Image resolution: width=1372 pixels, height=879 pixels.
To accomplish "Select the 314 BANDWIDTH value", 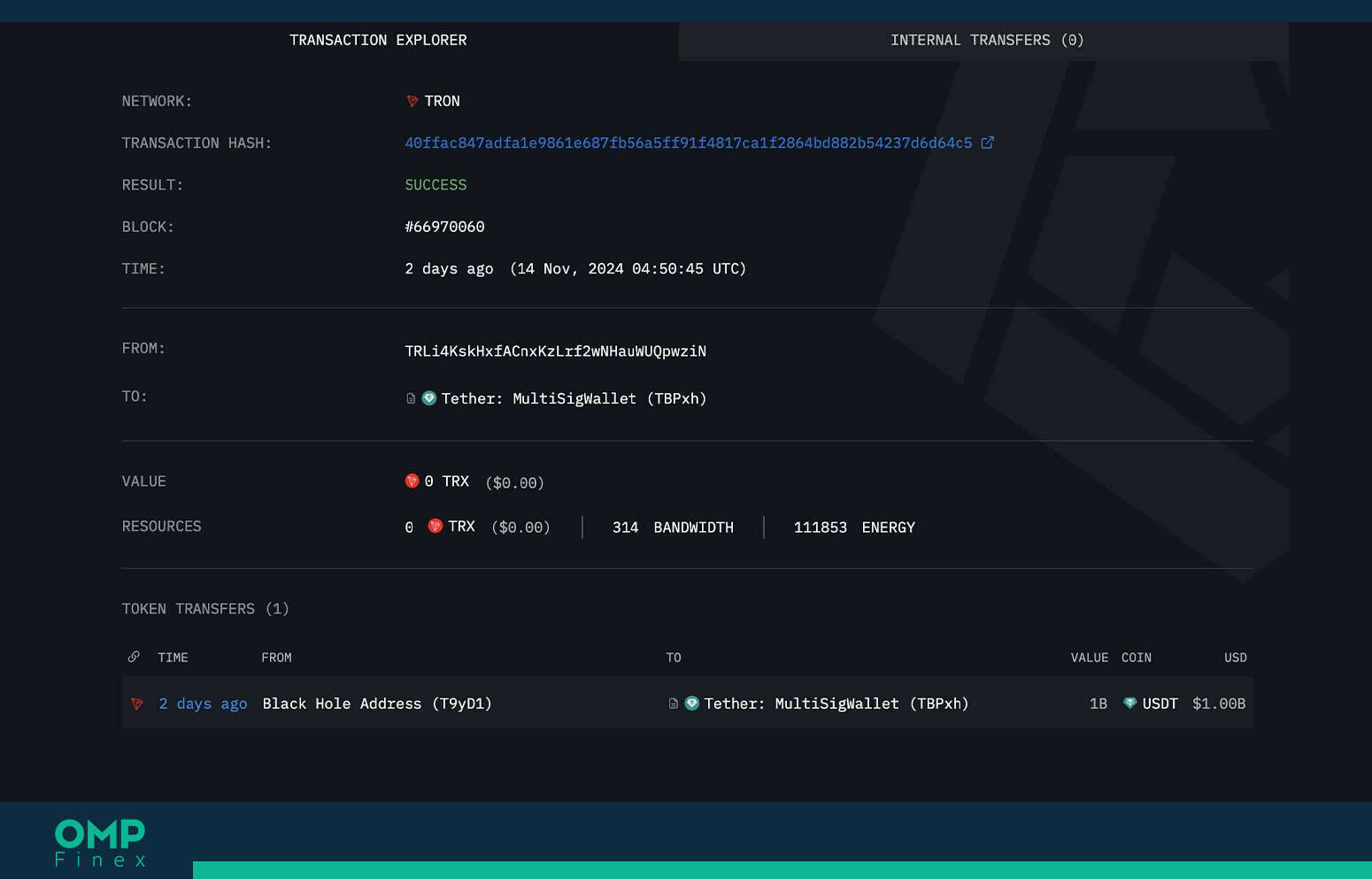I will (673, 528).
